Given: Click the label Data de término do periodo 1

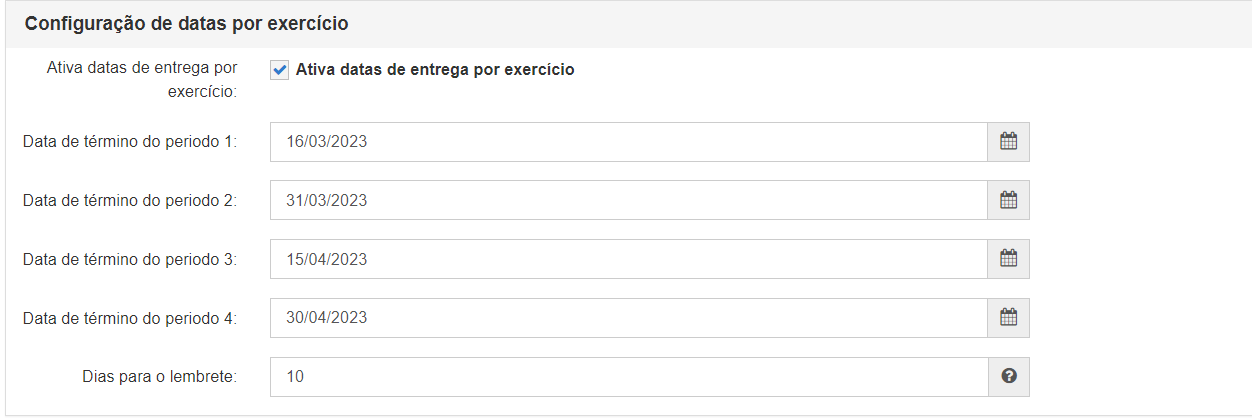Looking at the screenshot, I should pos(130,142).
